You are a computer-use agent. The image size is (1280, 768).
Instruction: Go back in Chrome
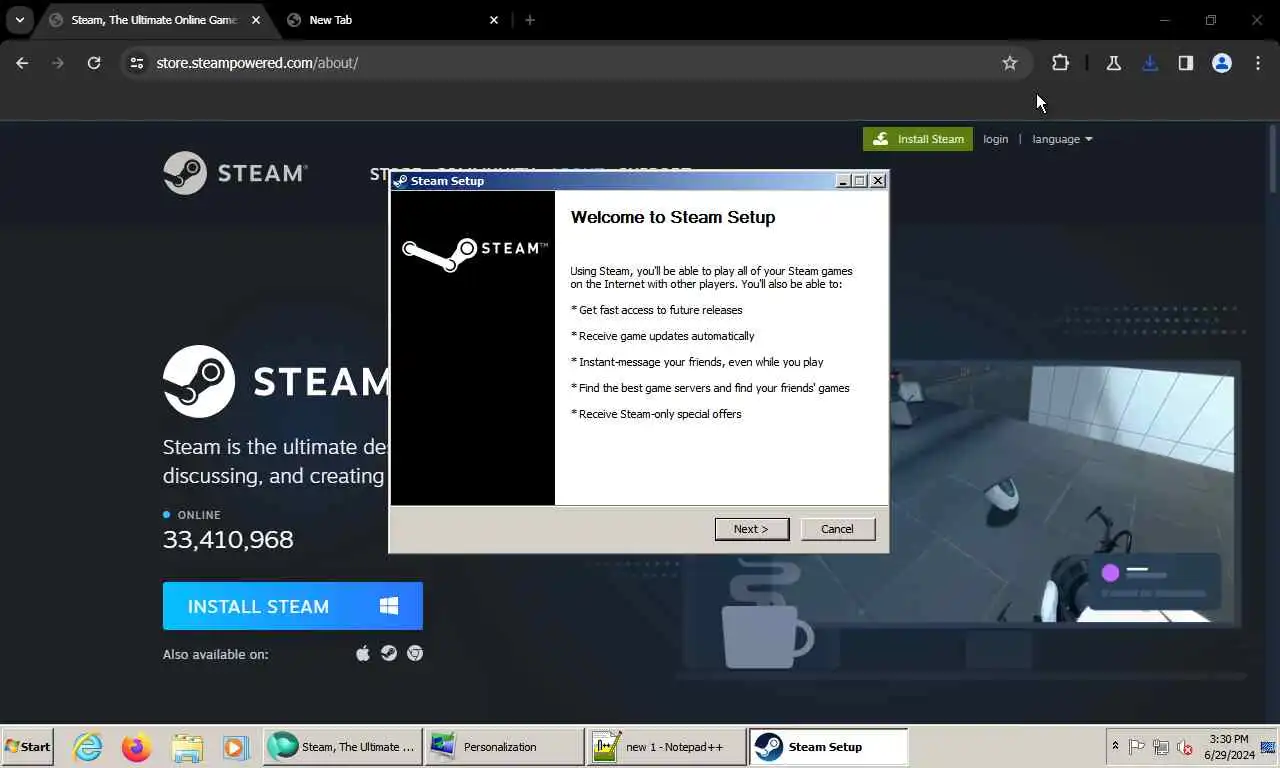tap(22, 63)
